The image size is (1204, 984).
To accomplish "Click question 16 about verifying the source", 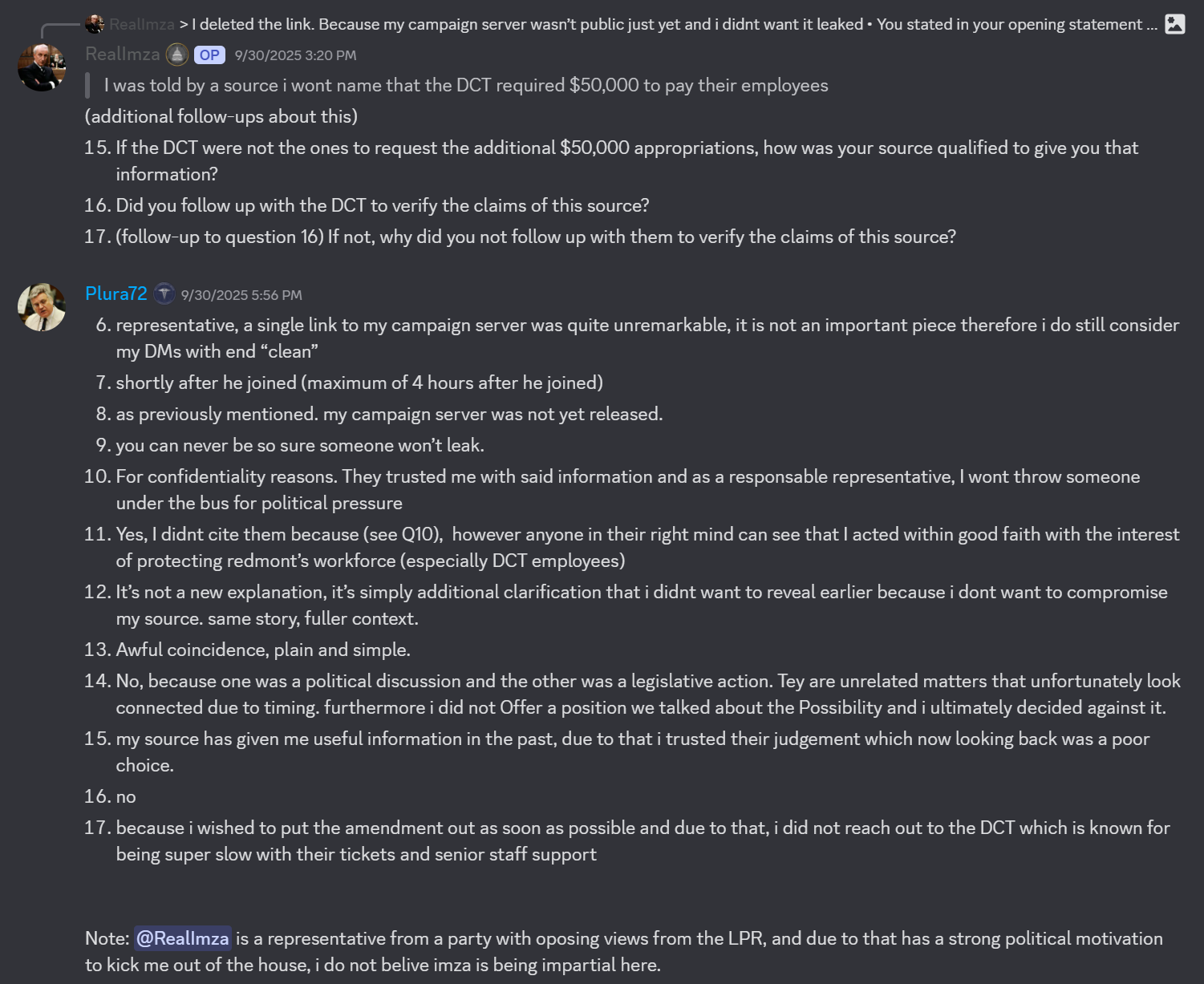I will (383, 205).
